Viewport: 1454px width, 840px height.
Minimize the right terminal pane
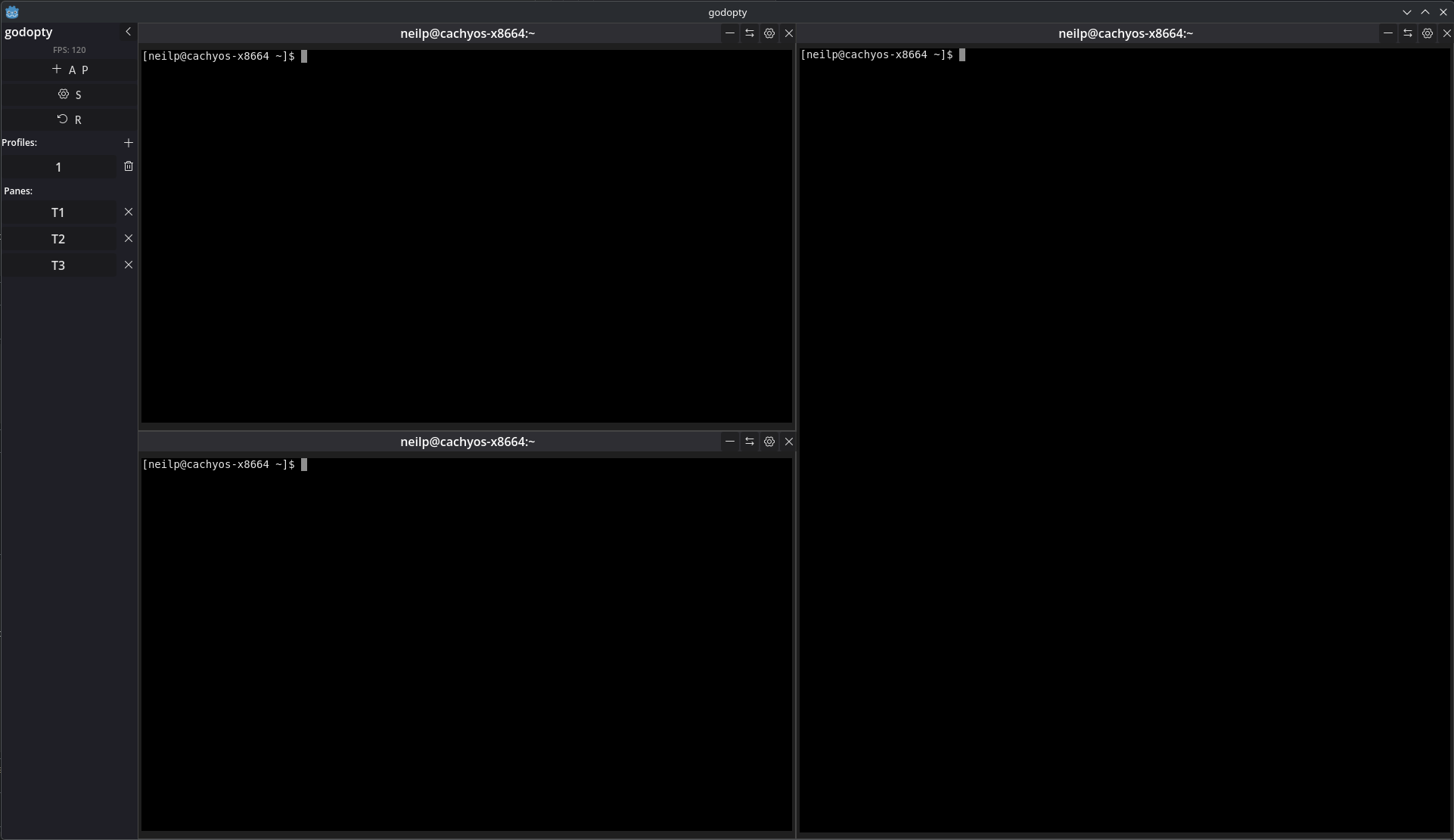1387,33
